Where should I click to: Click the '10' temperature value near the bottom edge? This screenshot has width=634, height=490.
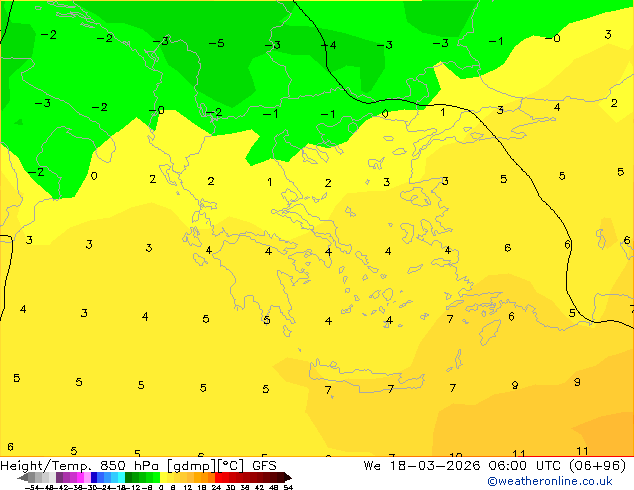(x=456, y=455)
